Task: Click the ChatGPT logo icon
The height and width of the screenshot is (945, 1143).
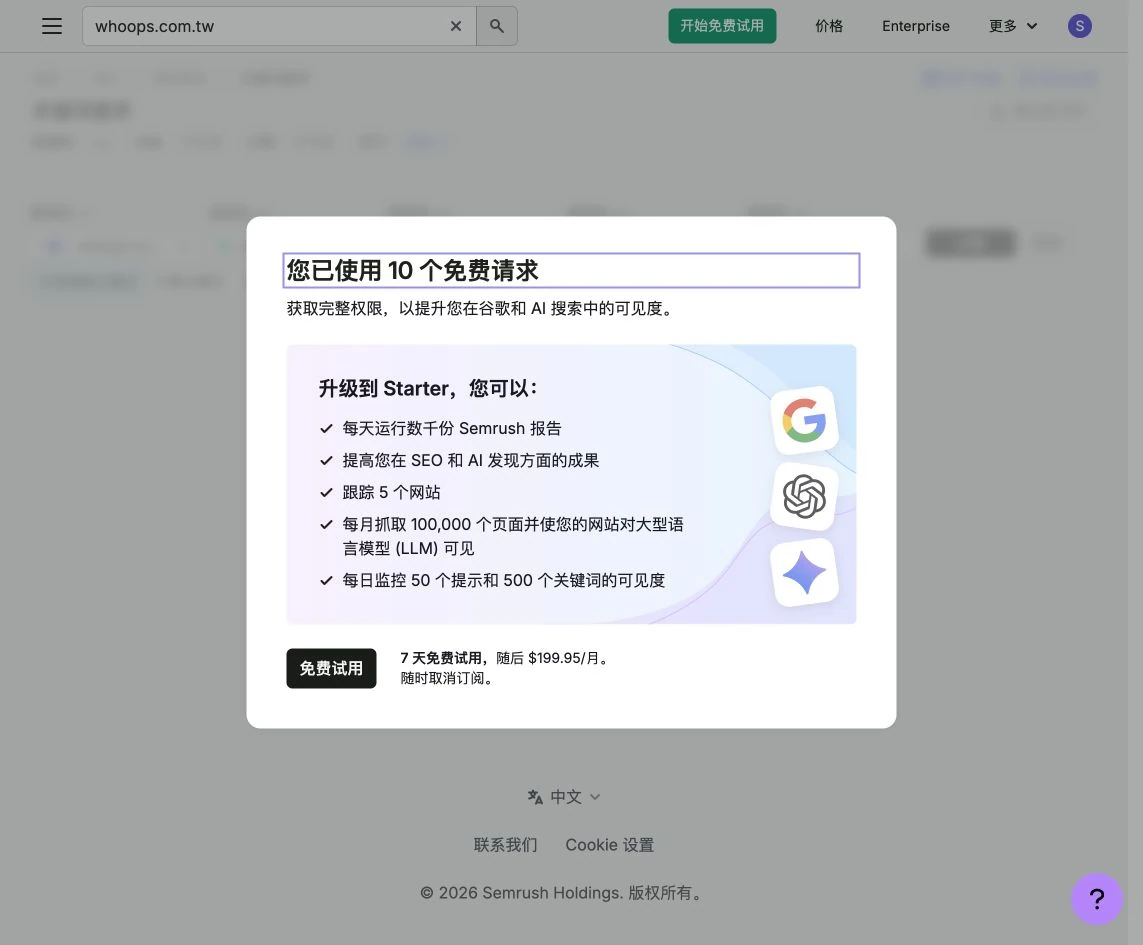Action: pyautogui.click(x=804, y=497)
